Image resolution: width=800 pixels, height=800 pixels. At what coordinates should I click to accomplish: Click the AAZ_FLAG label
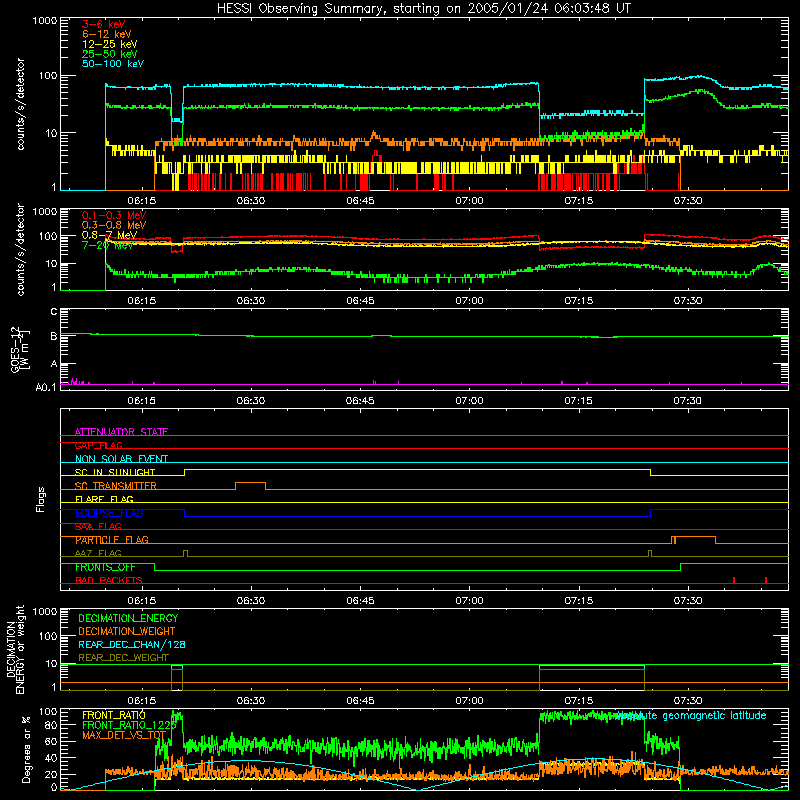(x=98, y=553)
